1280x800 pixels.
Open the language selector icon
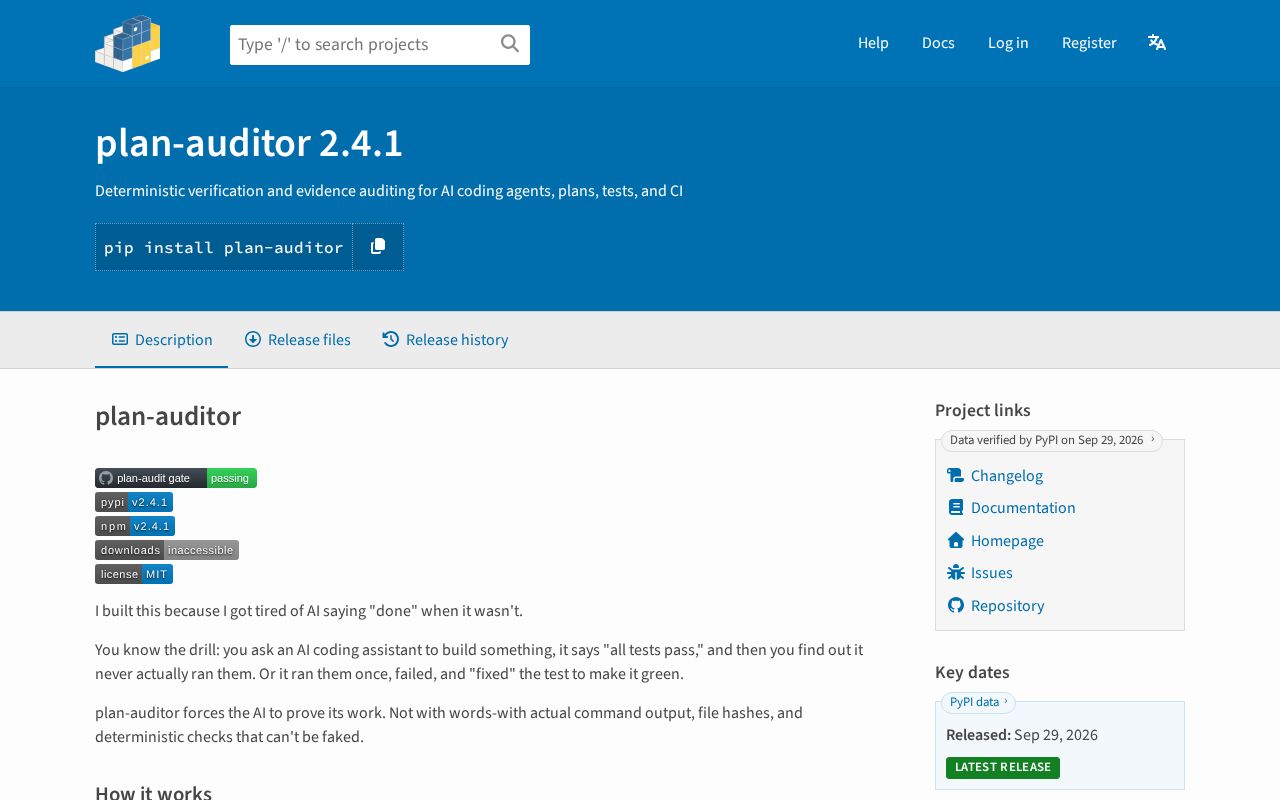click(x=1157, y=42)
